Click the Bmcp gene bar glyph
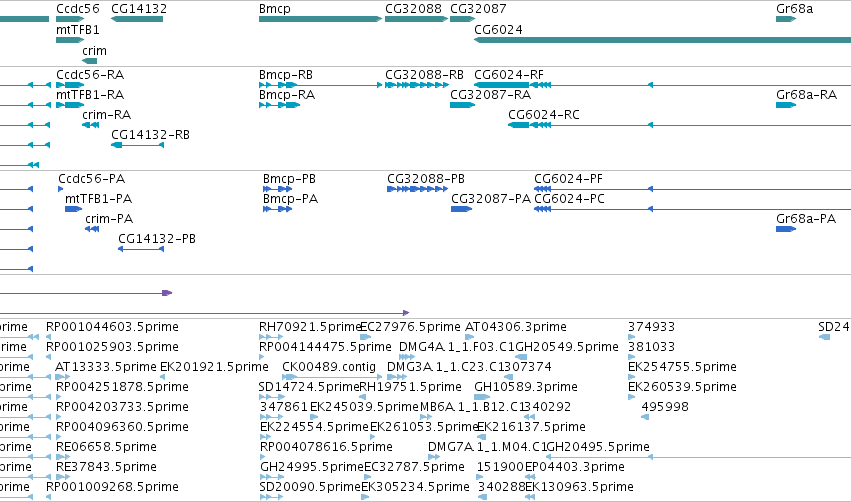Screen dimensions: 851x502 click(x=320, y=19)
